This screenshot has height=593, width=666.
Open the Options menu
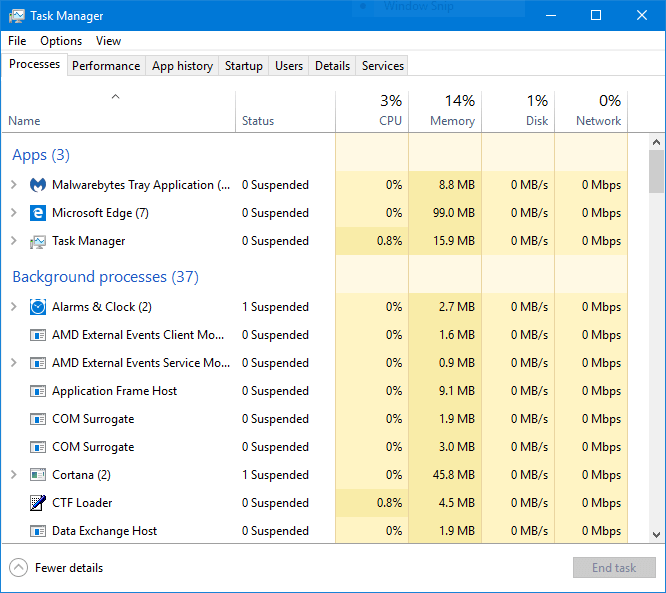pos(61,41)
